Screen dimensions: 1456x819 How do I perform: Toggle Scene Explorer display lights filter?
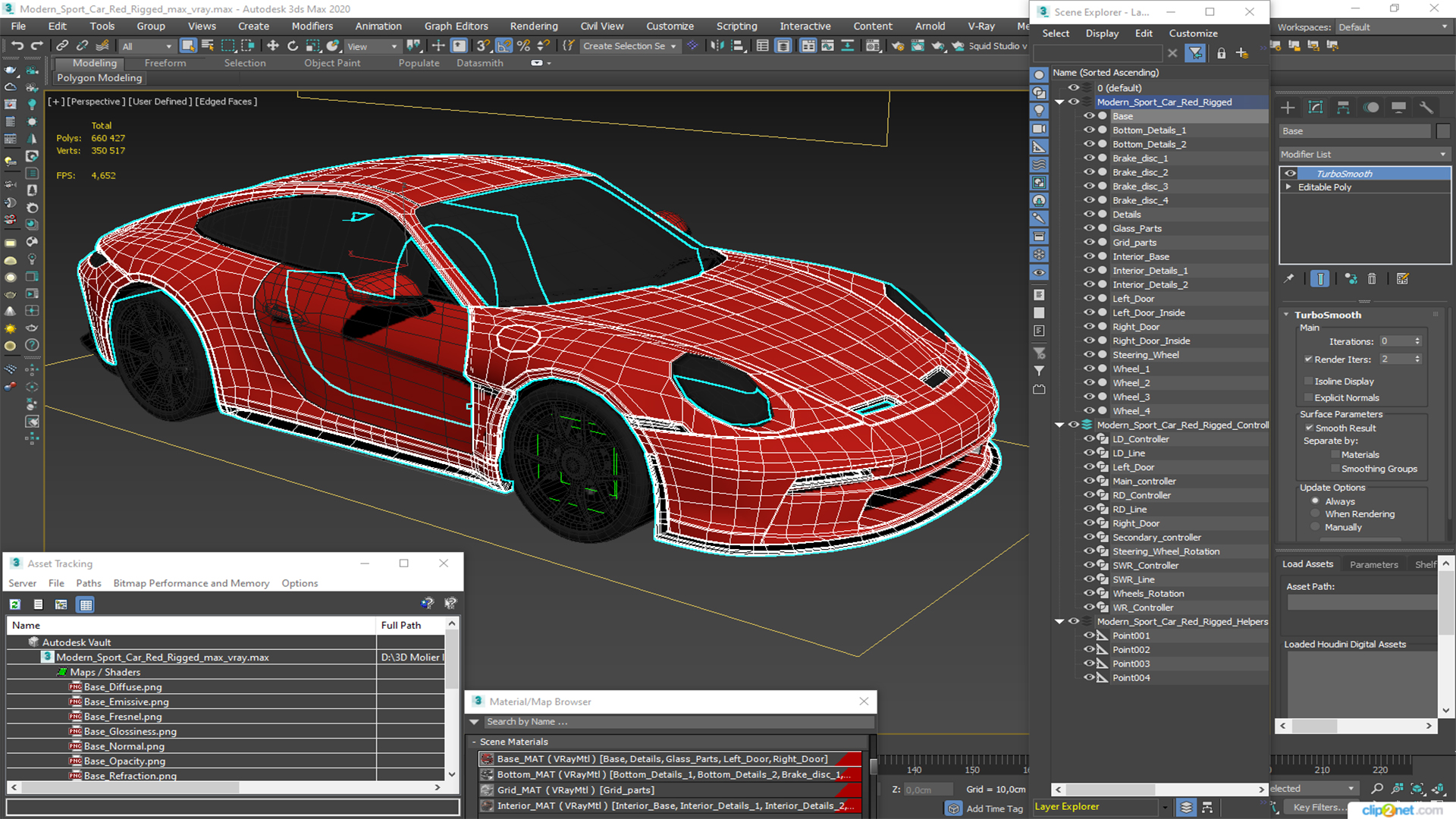tap(1039, 111)
